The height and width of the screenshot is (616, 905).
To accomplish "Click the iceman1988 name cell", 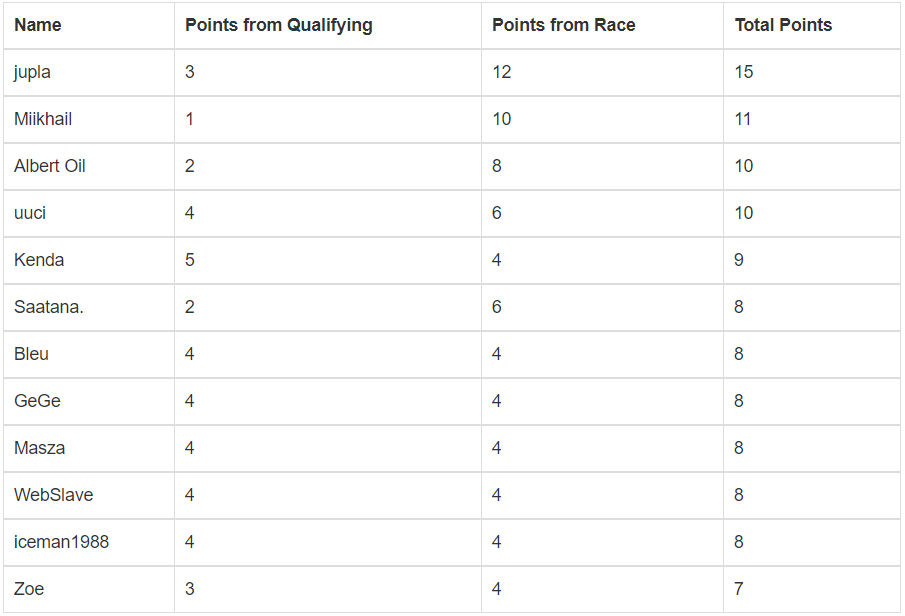I will [x=62, y=542].
